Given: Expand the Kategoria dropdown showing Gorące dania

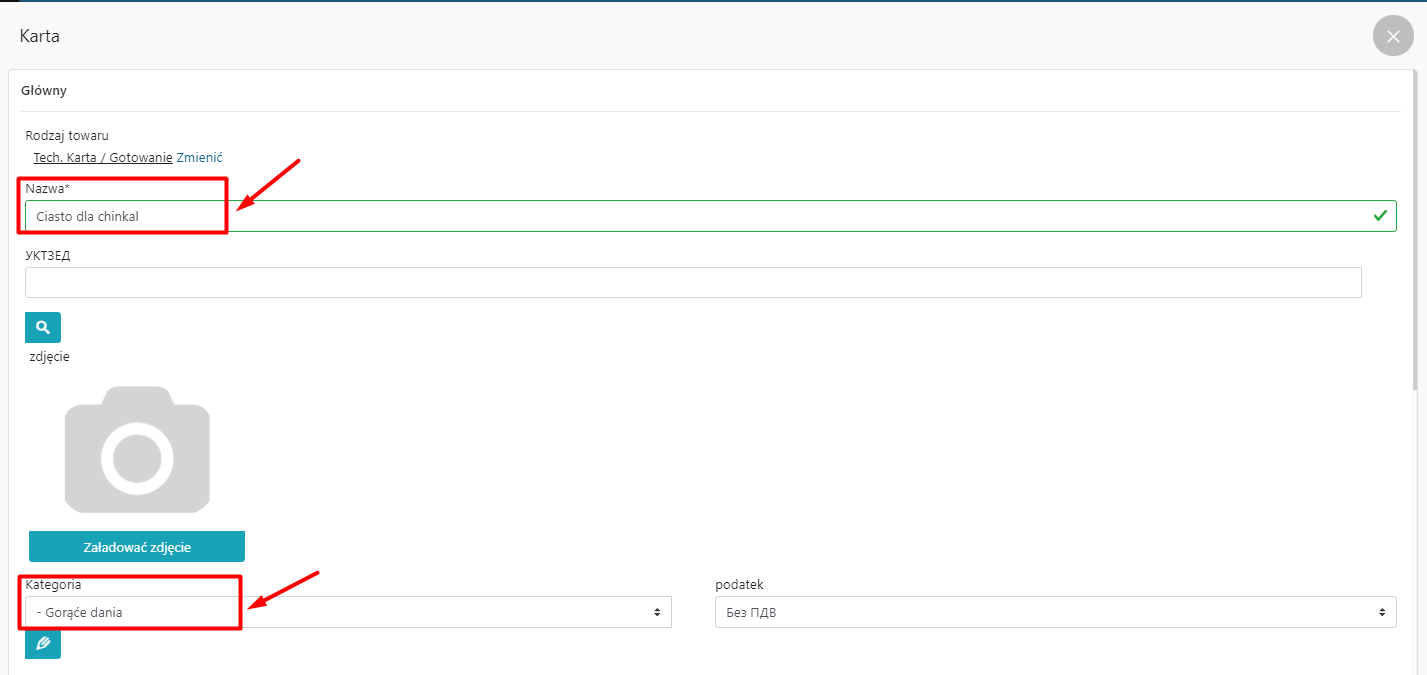Looking at the screenshot, I should [x=348, y=612].
